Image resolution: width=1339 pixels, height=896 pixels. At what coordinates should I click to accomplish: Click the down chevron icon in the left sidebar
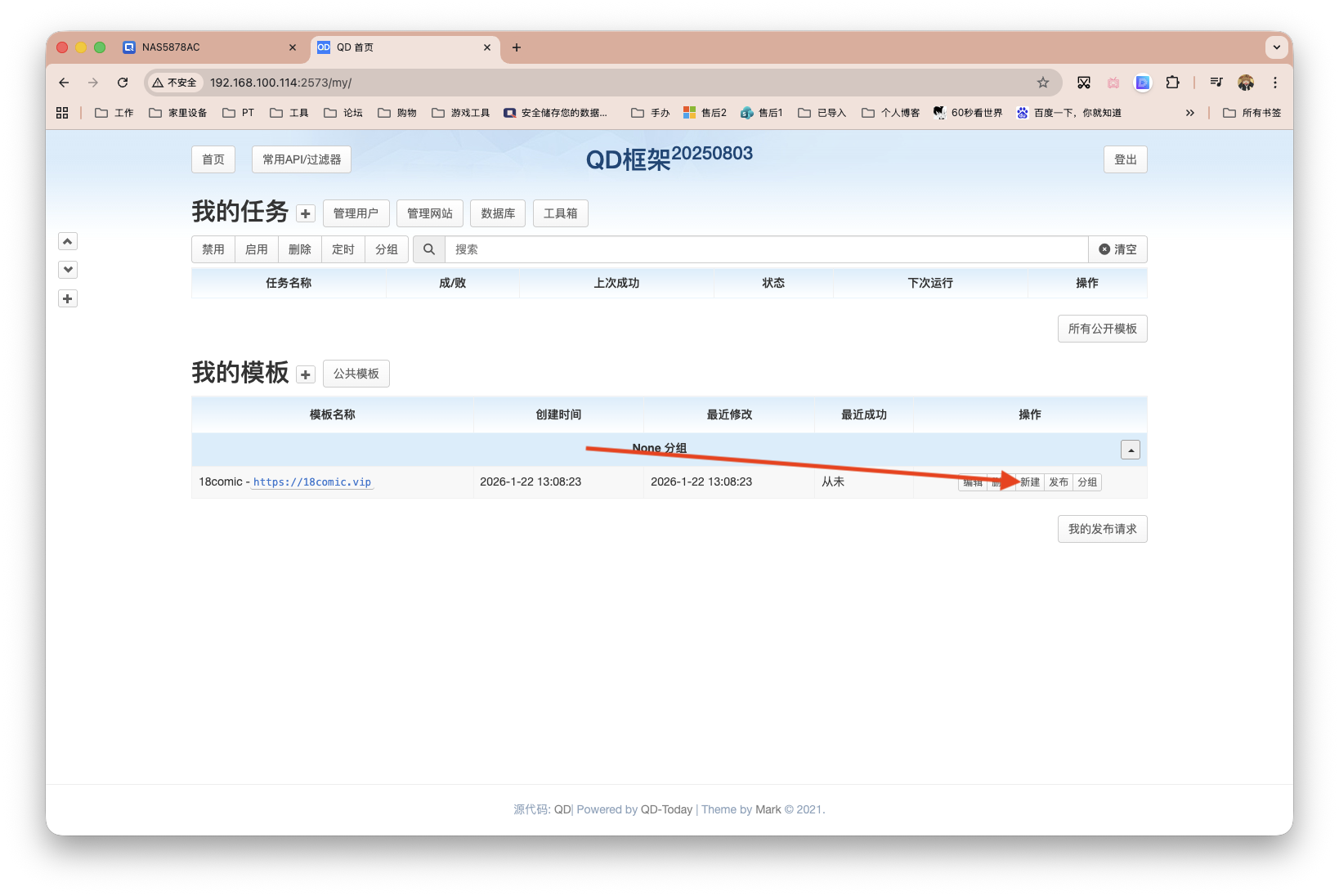[68, 269]
